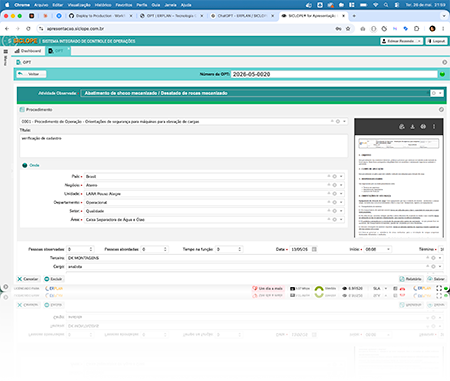
Task: Adjust the Tempo na função stepper
Action: [x=240, y=249]
